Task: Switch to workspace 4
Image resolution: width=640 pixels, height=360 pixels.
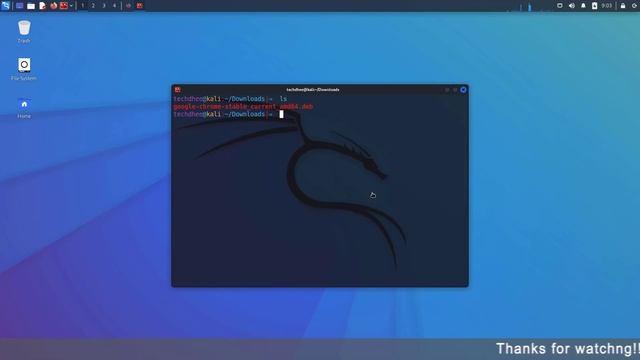Action: click(x=114, y=6)
